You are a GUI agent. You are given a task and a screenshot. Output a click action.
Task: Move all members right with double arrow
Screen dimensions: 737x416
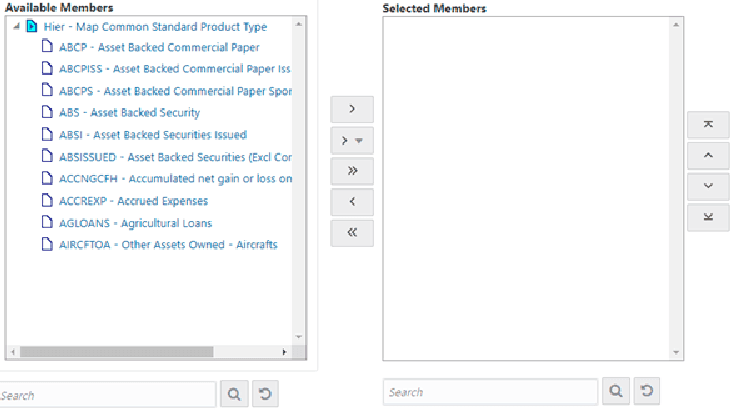(352, 171)
